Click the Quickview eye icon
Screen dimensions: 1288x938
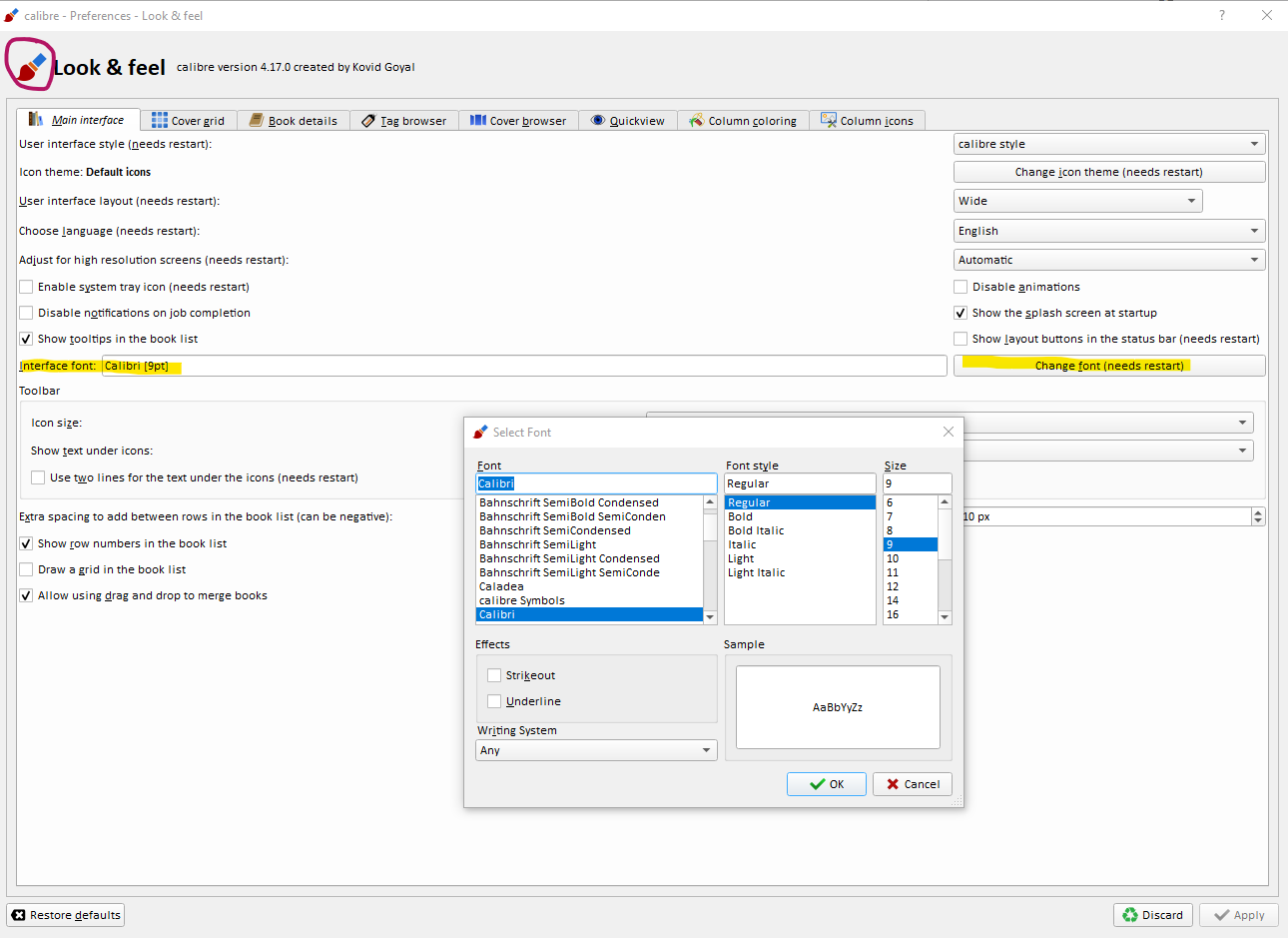click(x=598, y=120)
